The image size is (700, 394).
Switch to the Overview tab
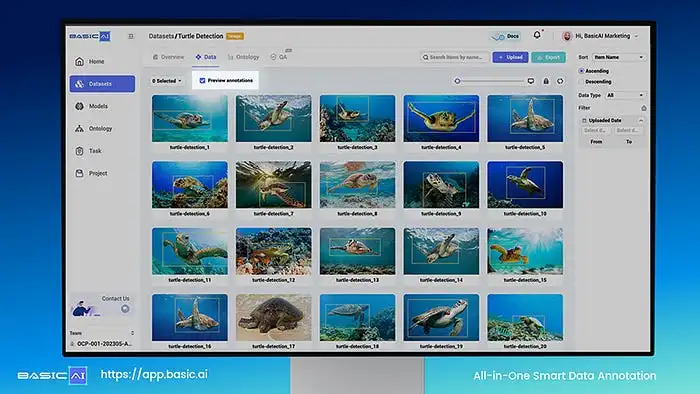click(x=168, y=57)
